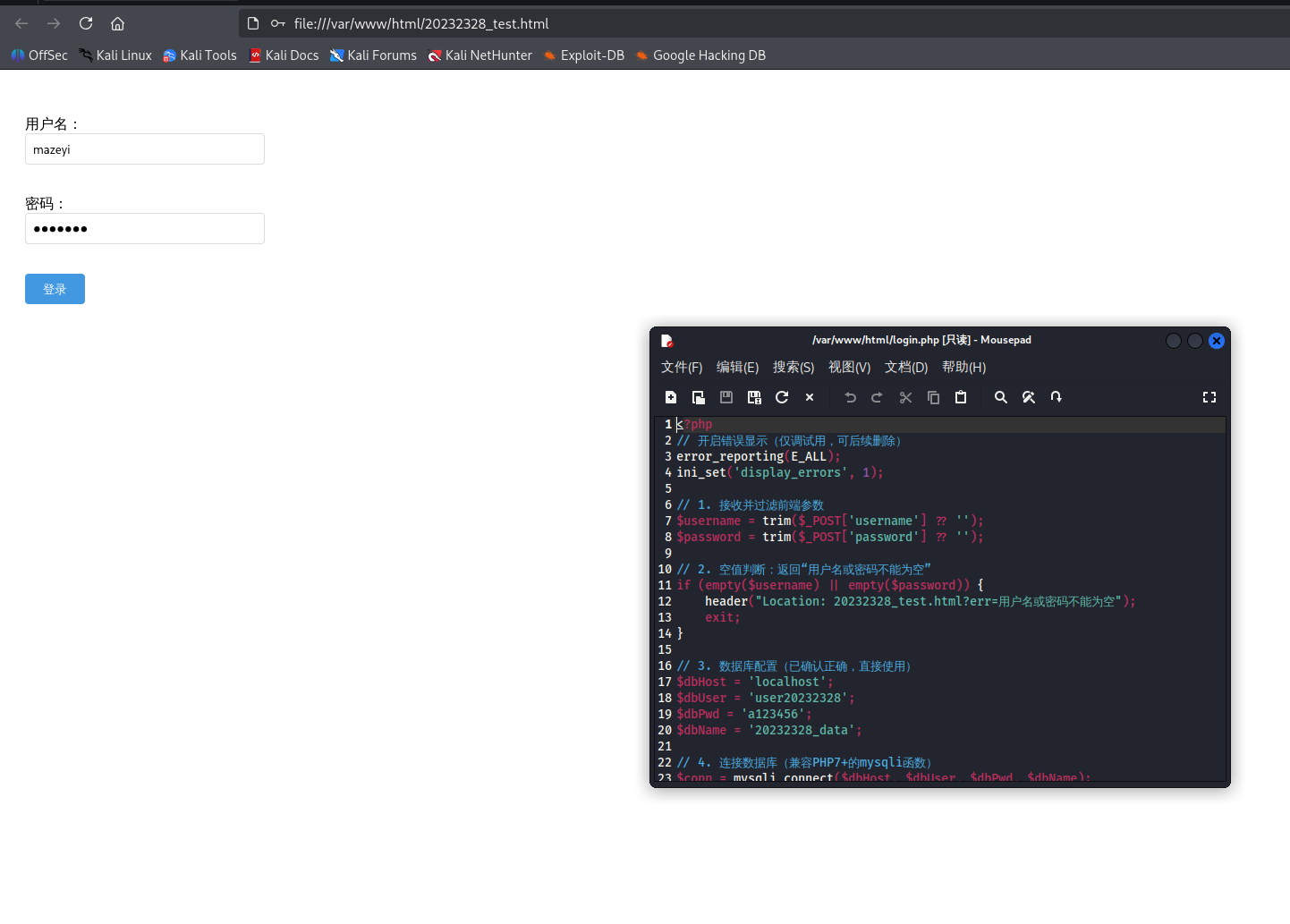Click the $username = trim line
This screenshot has height=924, width=1290.
pyautogui.click(x=830, y=521)
